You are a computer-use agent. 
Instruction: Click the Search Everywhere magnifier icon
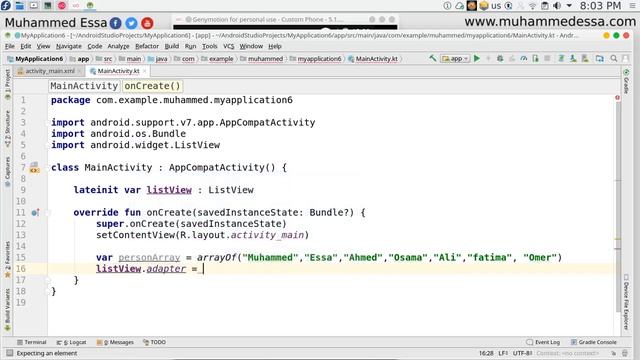(x=614, y=58)
